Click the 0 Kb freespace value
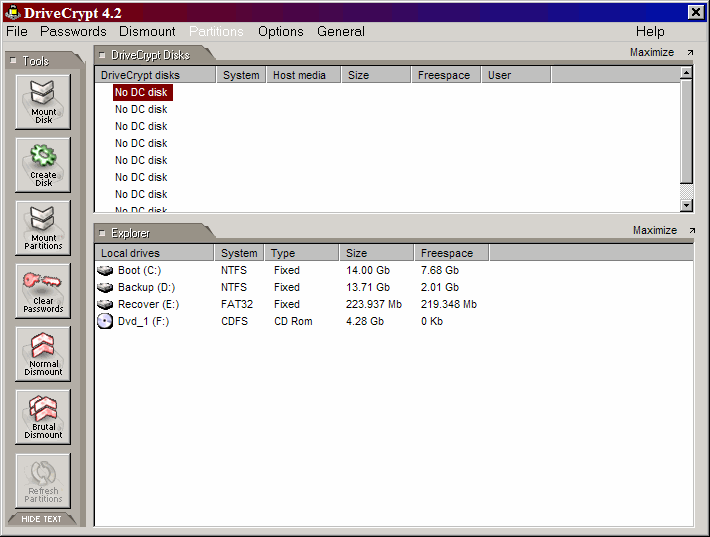This screenshot has width=710, height=537. coord(432,321)
